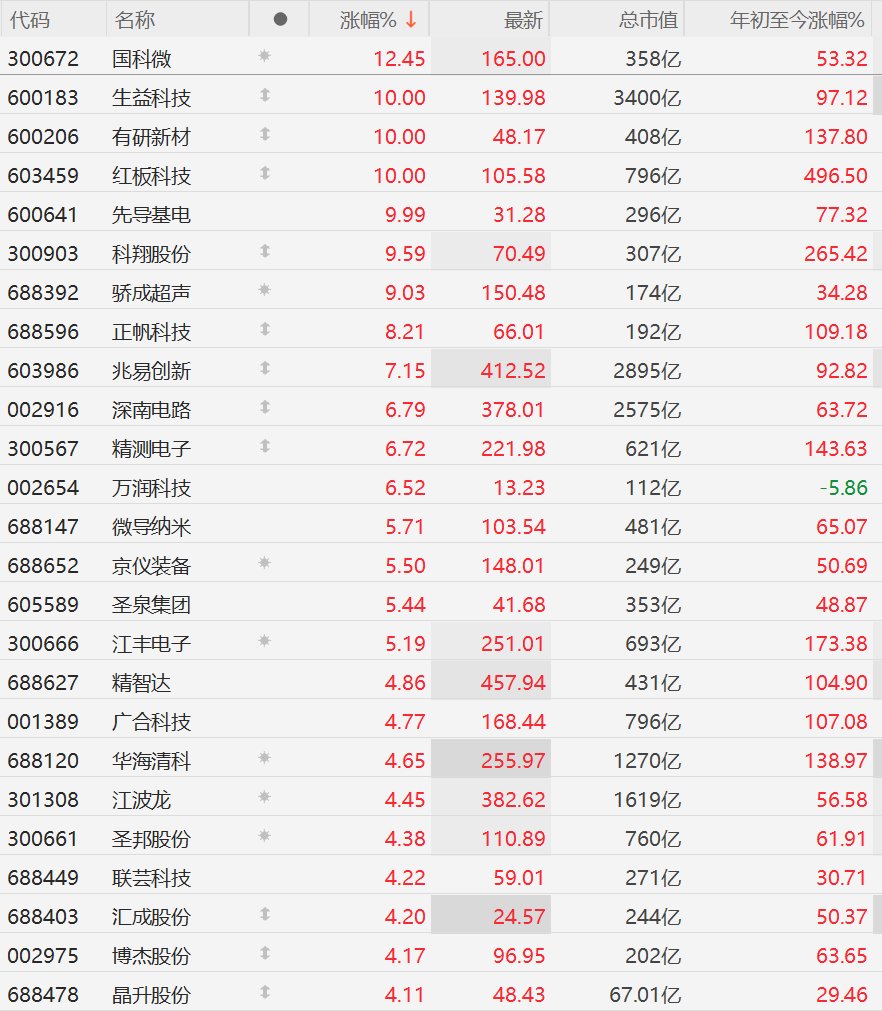Click year-to-date gain 265.42
Image resolution: width=882 pixels, height=1011 pixels.
pos(836,253)
